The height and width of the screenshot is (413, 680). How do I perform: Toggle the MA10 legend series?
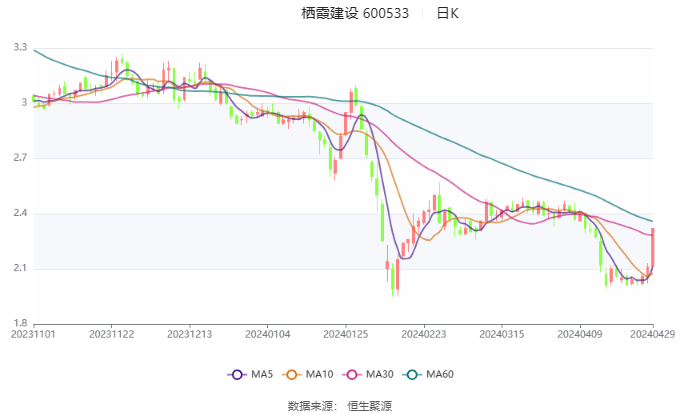[307, 374]
